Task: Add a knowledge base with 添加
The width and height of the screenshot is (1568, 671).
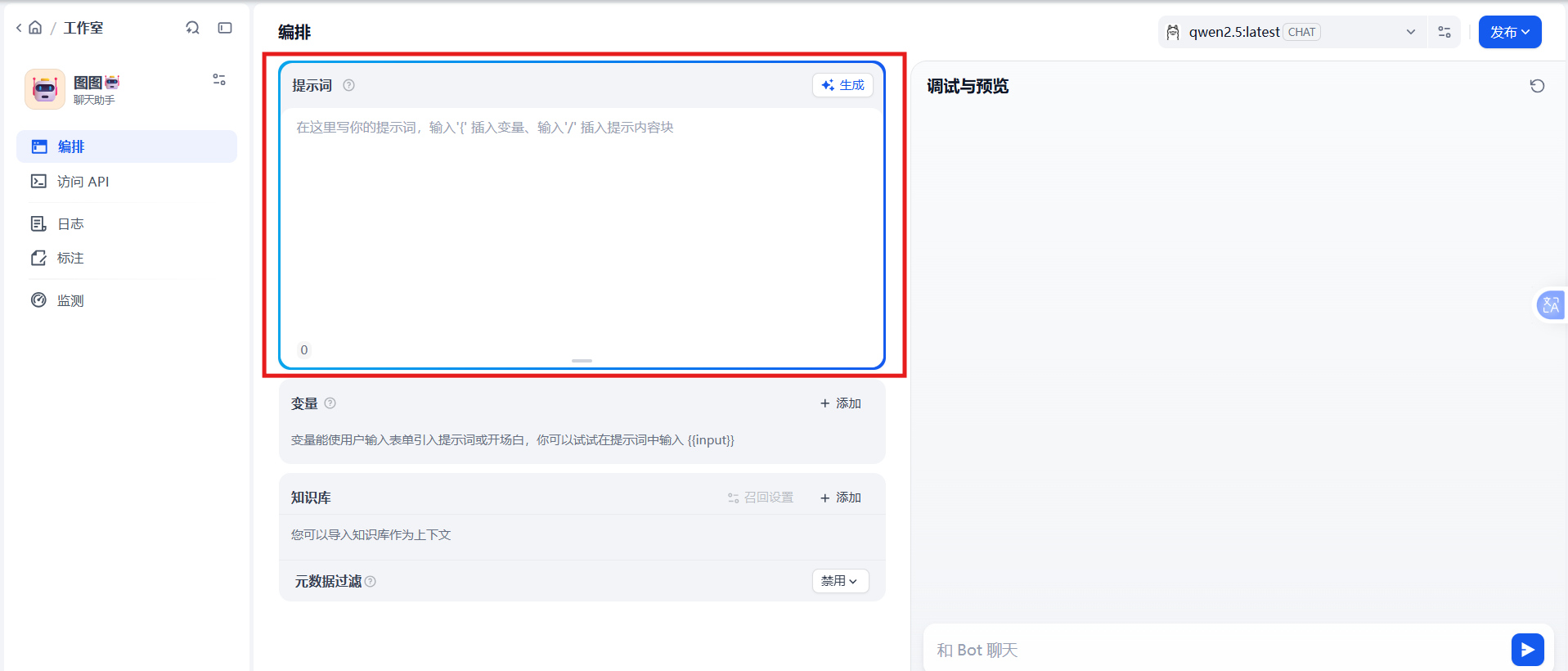Action: (840, 498)
